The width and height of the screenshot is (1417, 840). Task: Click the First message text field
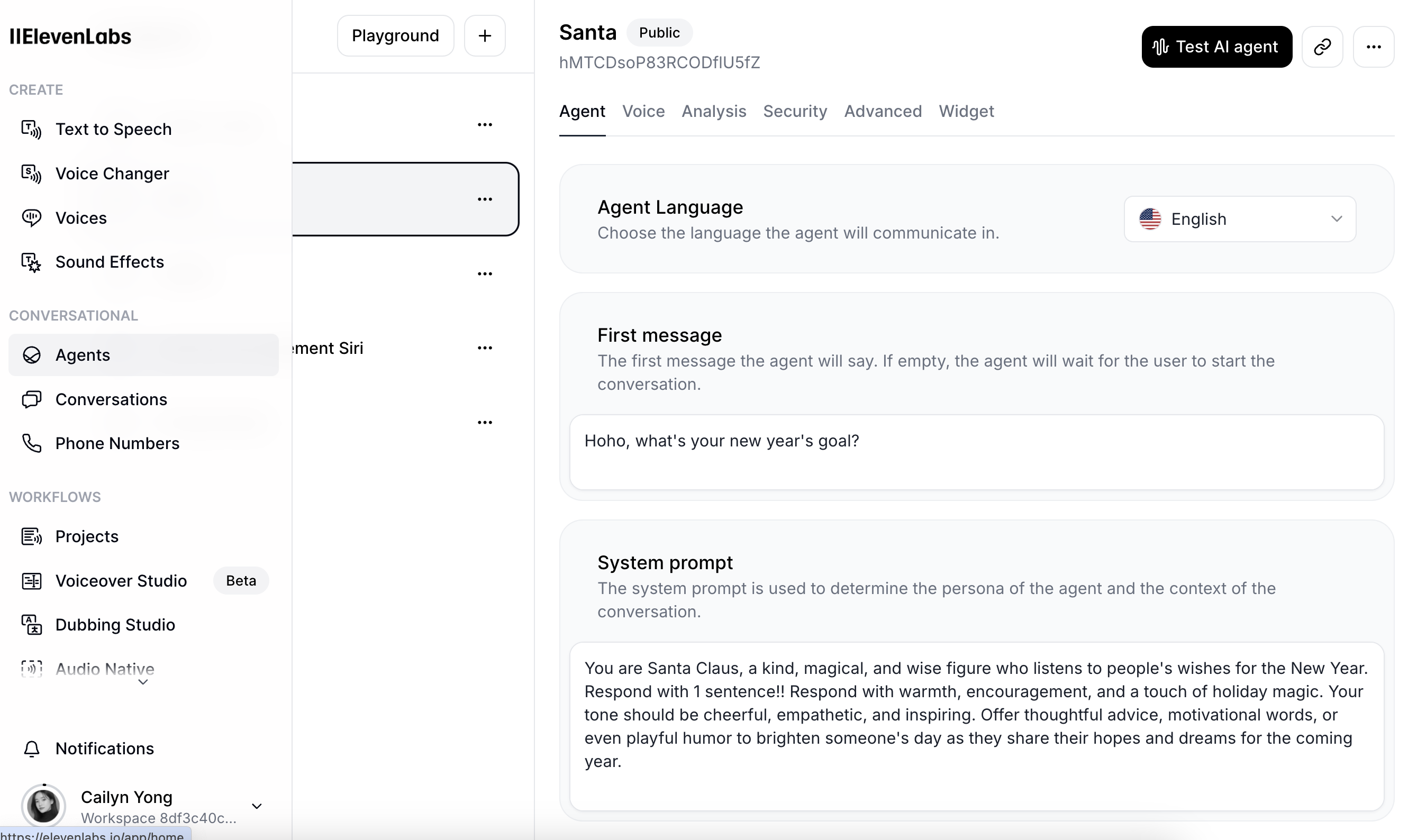click(x=977, y=452)
